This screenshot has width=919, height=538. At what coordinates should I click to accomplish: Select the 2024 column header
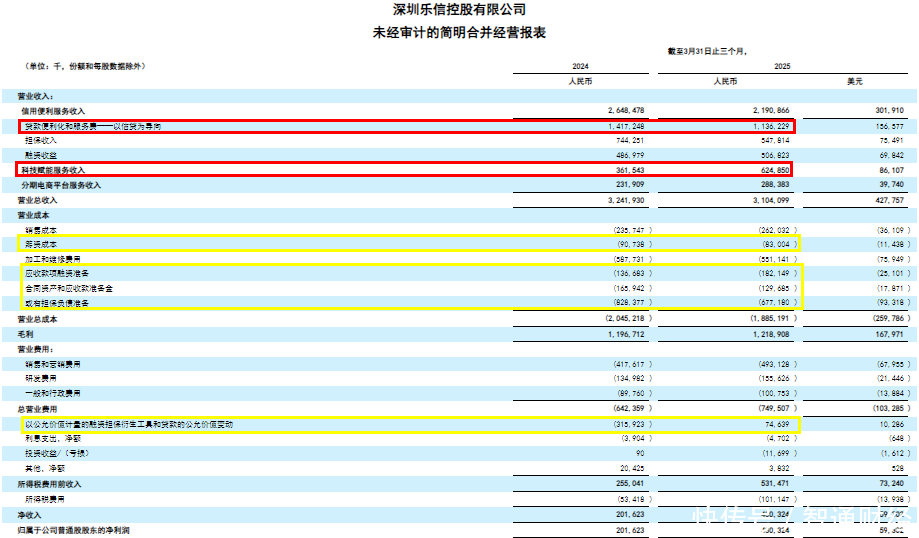point(580,66)
